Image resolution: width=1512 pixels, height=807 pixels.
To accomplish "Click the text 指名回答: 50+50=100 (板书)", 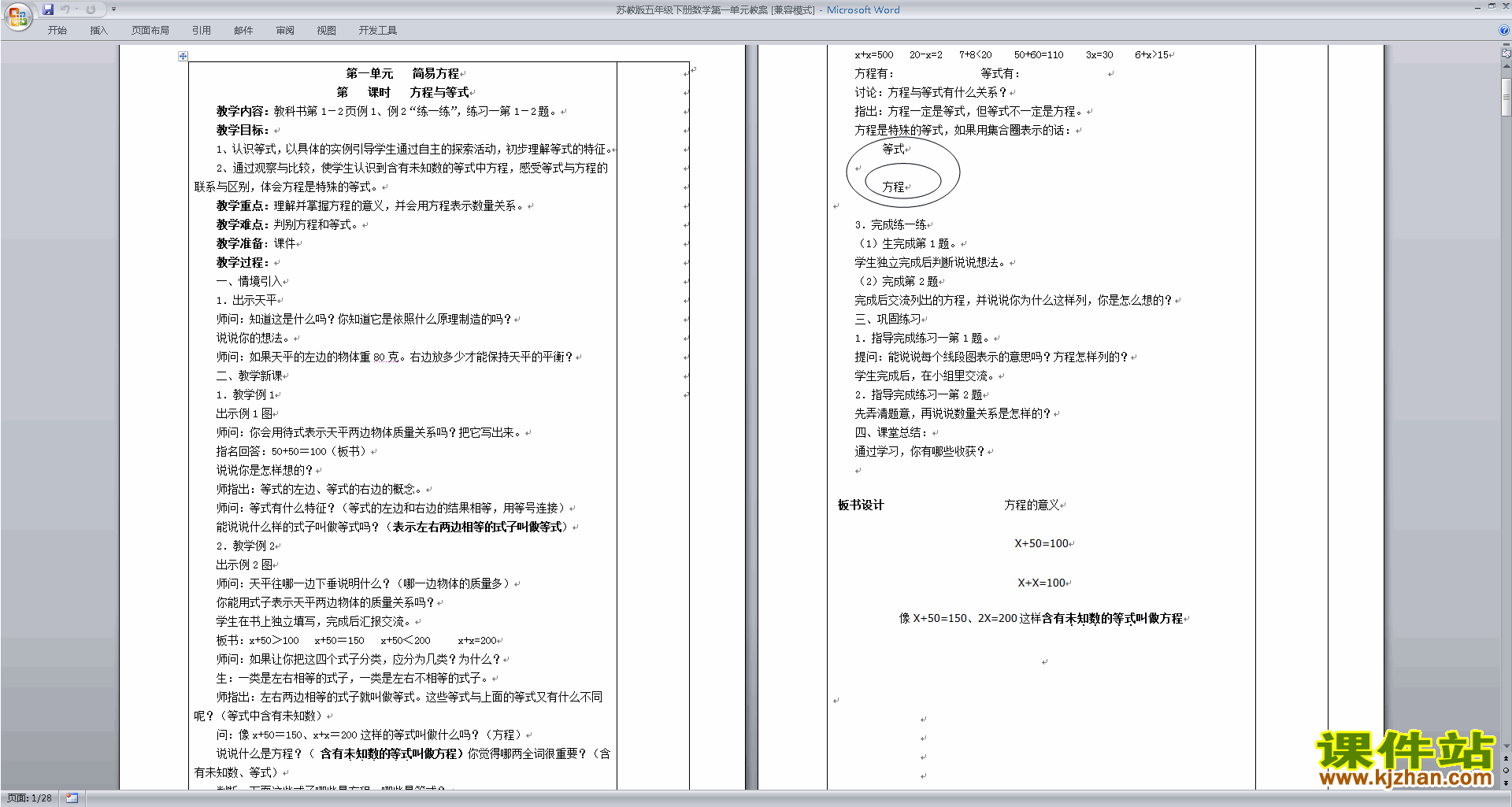I will 291,451.
